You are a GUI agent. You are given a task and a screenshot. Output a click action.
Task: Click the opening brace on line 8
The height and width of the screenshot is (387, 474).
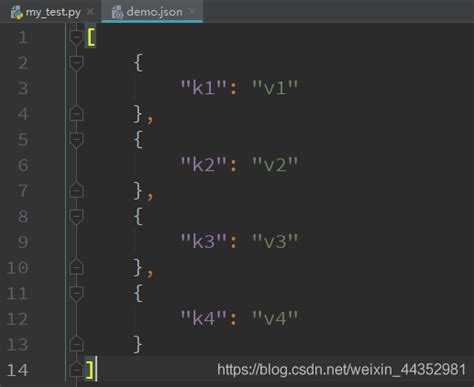[x=139, y=216]
